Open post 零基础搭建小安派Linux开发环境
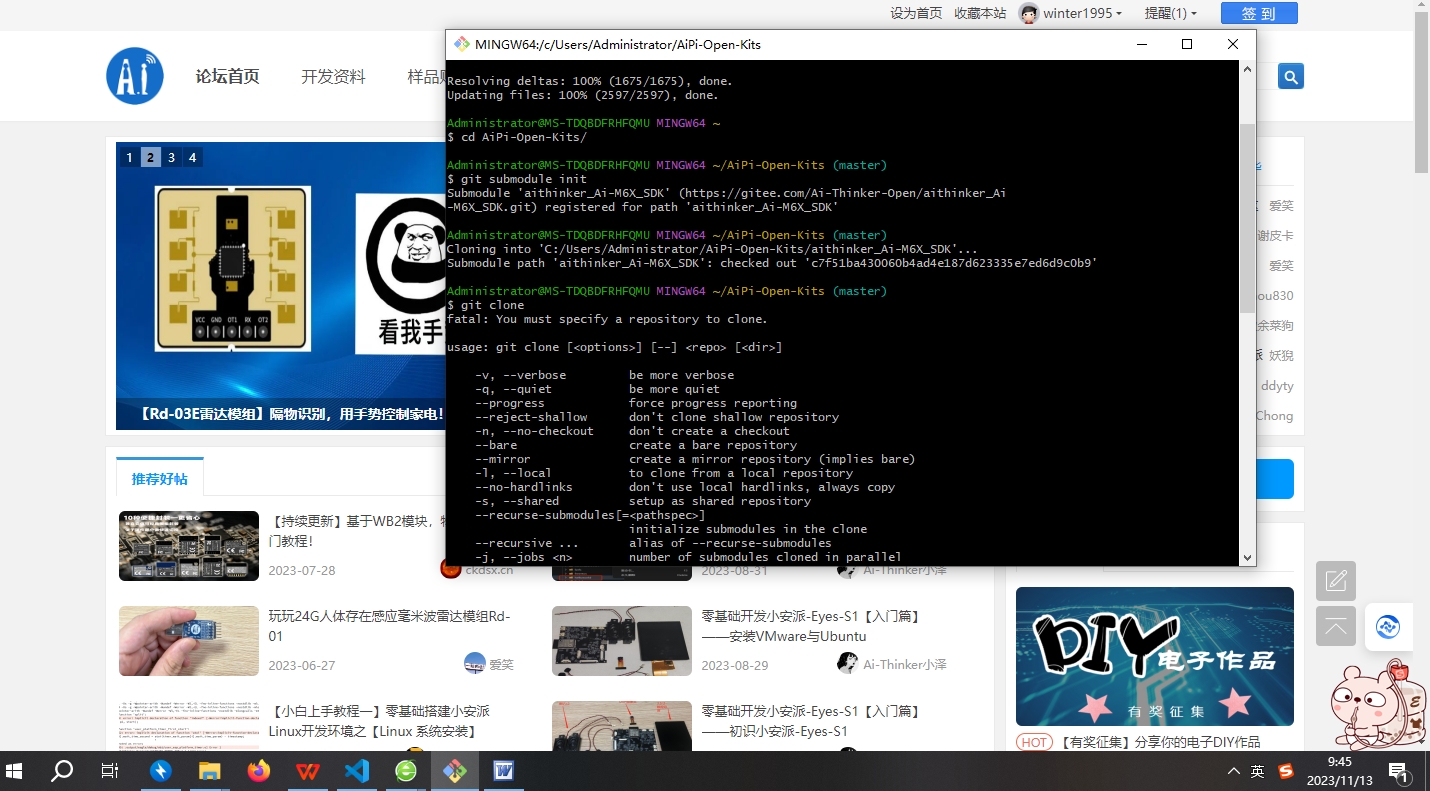Viewport: 1430px width, 791px height. coord(379,721)
